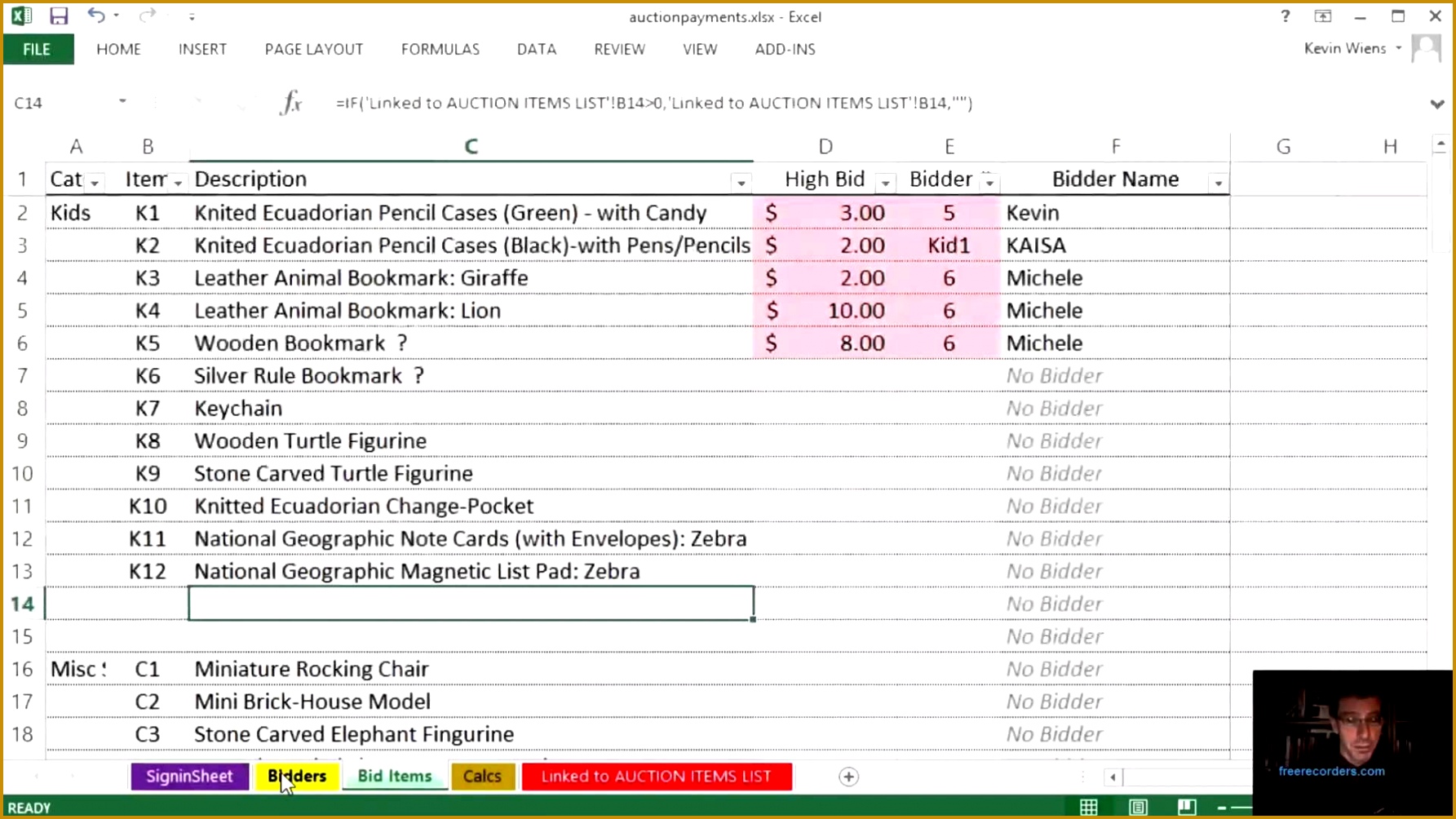Open the Name Box dropdown arrow
Image resolution: width=1456 pixels, height=819 pixels.
coord(122,102)
